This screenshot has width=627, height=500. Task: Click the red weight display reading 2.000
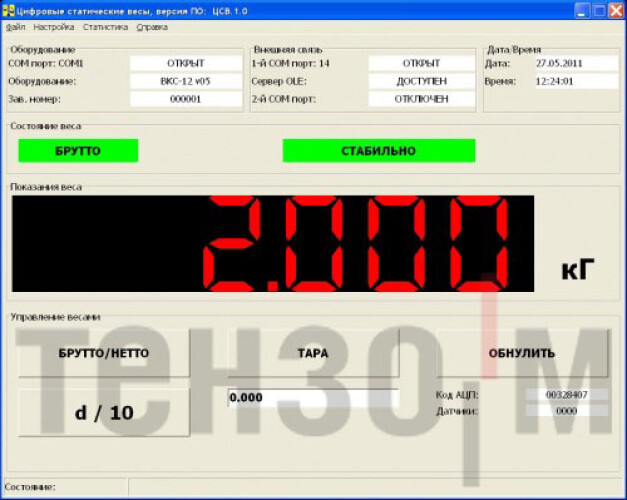point(272,243)
